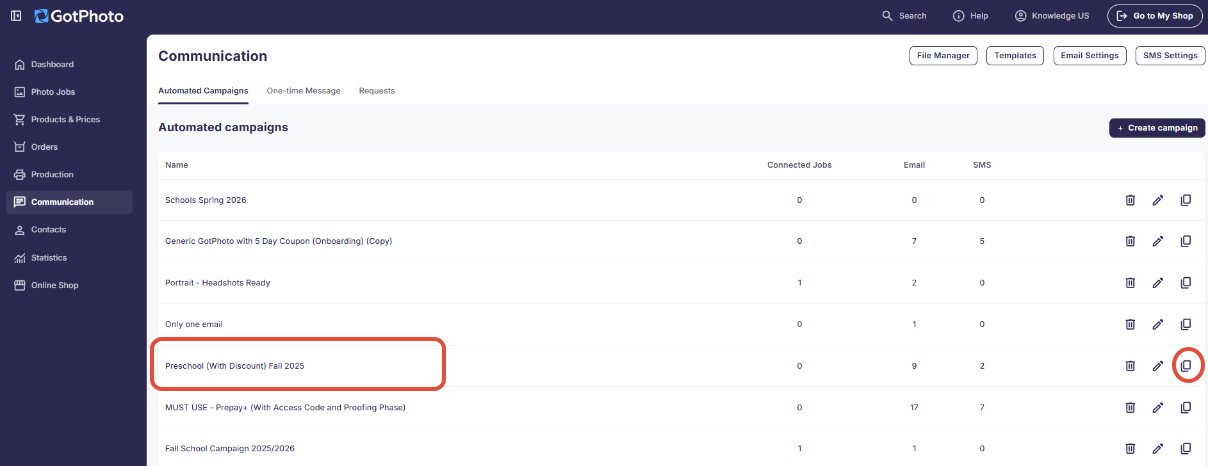Click MUST USE - Prepay+ campaign name
Image resolution: width=1208 pixels, height=466 pixels.
pyautogui.click(x=285, y=407)
